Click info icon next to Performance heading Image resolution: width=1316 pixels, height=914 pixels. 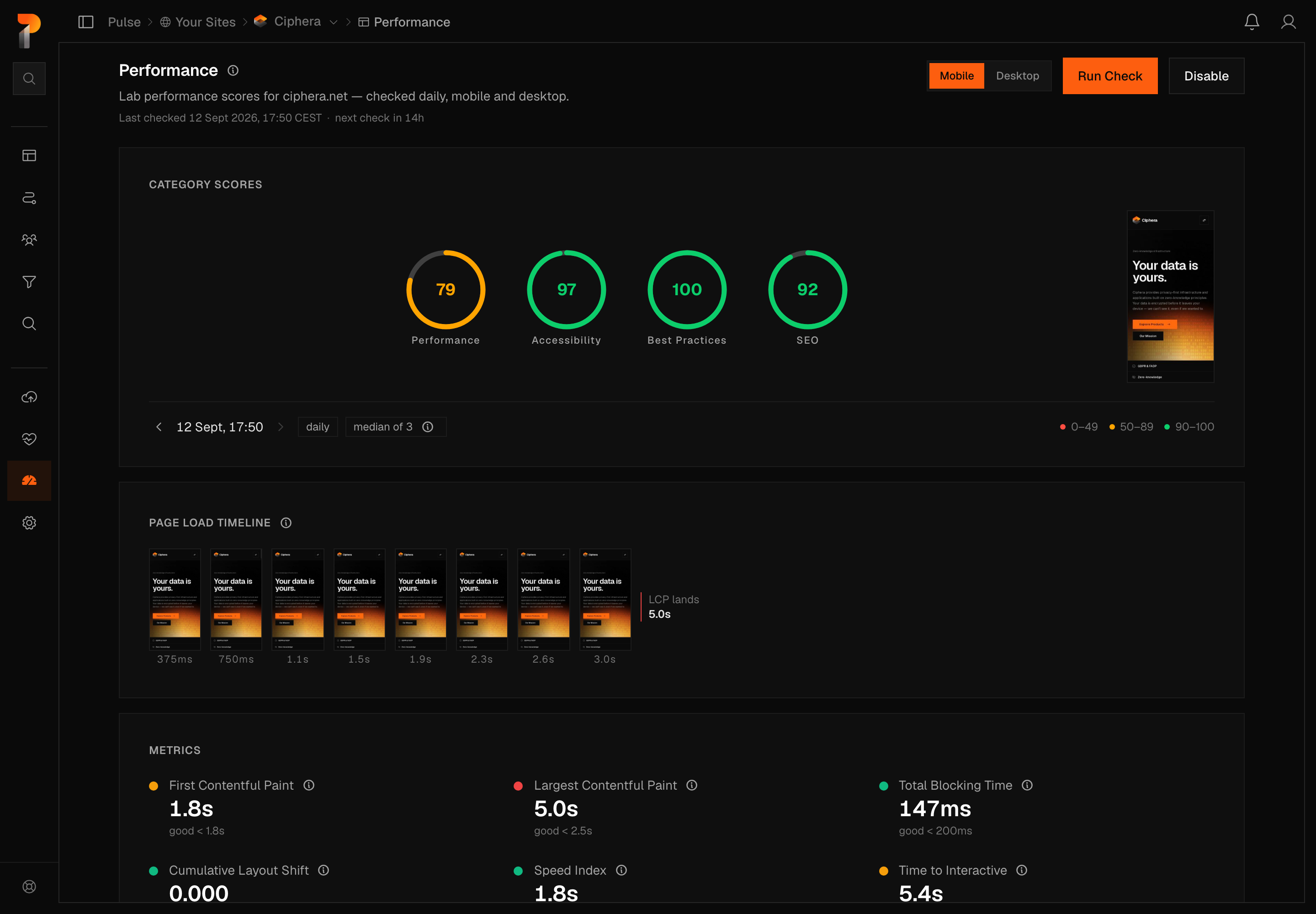tap(233, 70)
